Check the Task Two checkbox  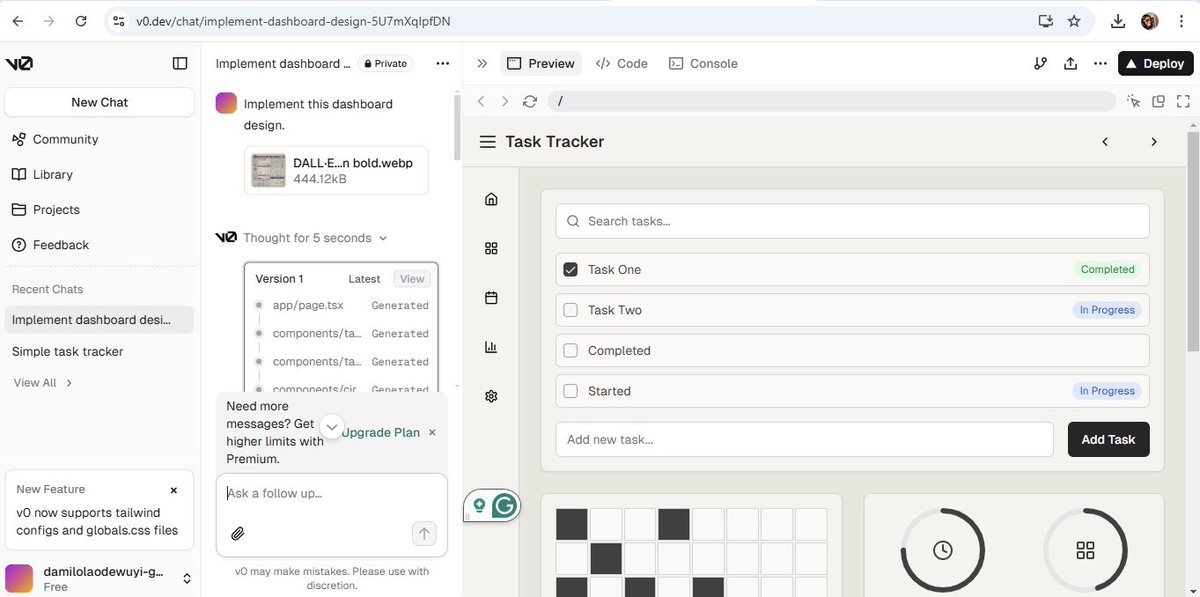point(570,309)
